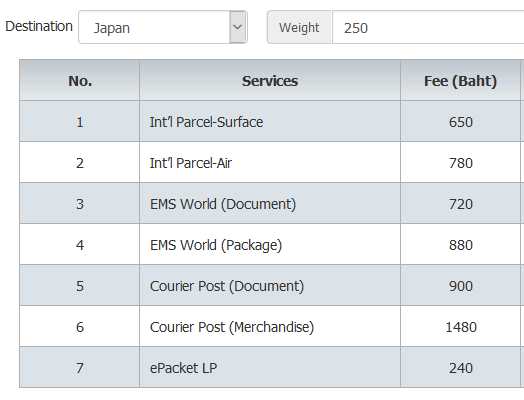524x400 pixels.
Task: Click the 1480 fee cell
Action: click(460, 327)
